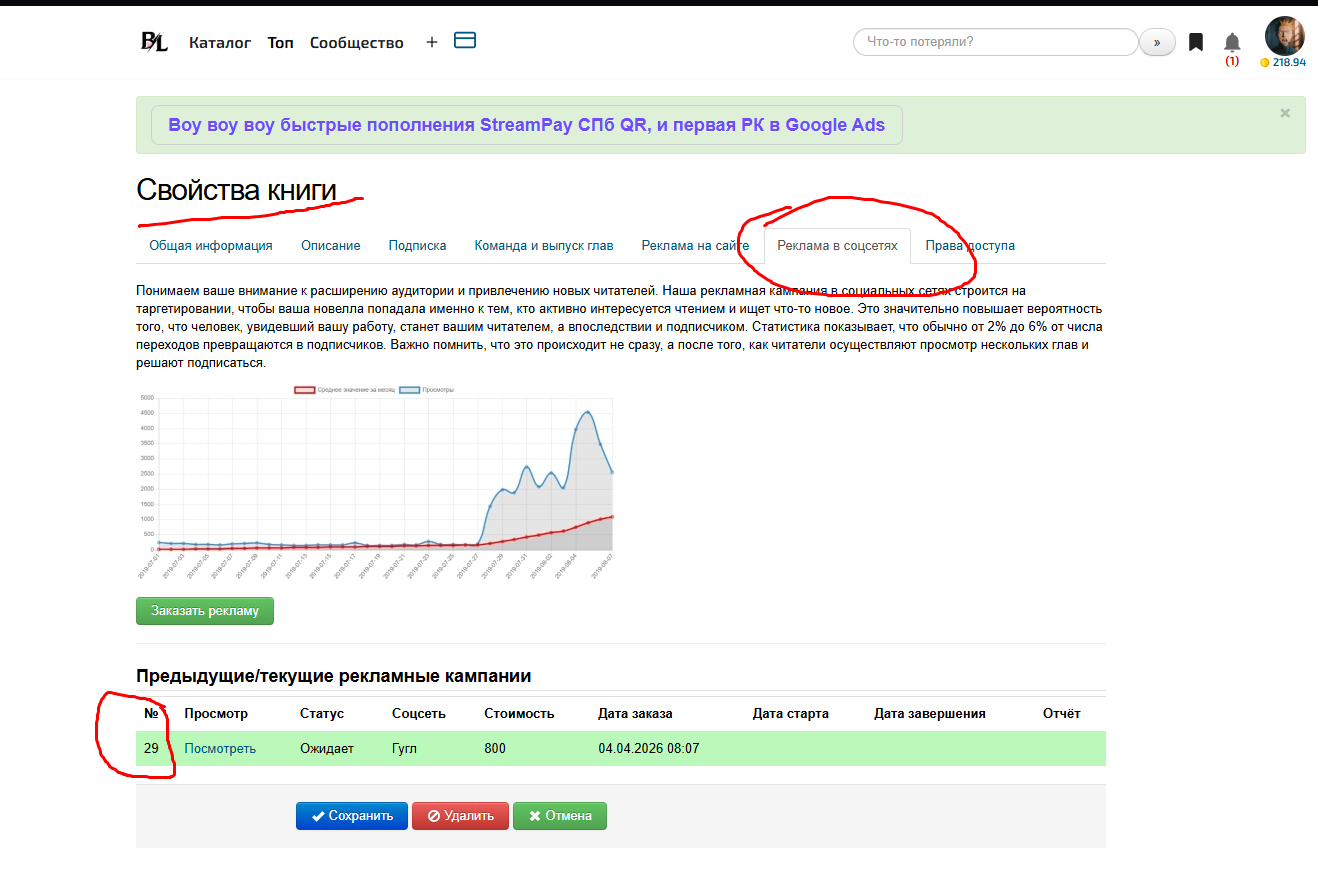Click the blue 'Сохранить' button

351,816
